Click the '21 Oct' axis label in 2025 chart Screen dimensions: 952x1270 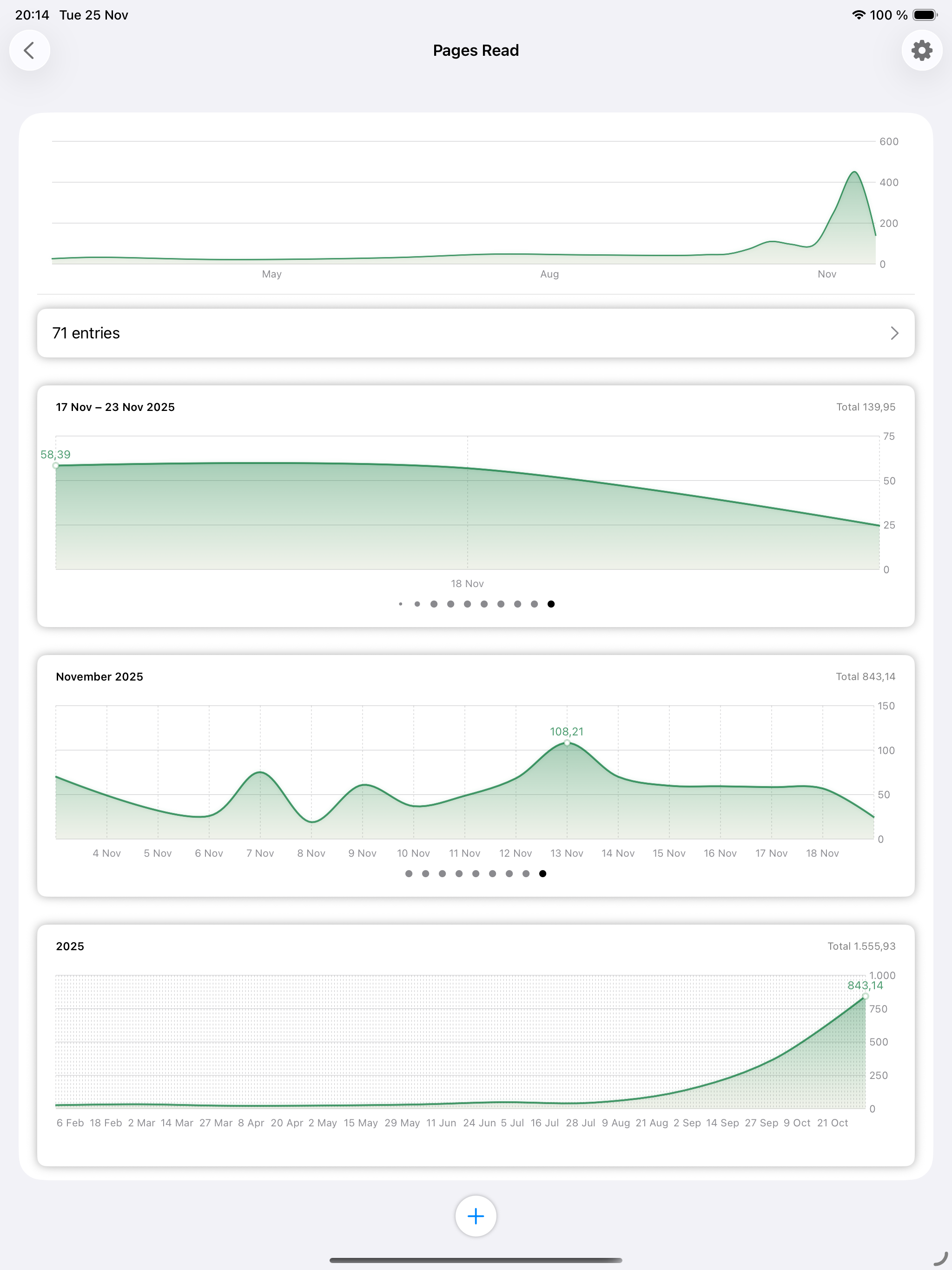832,1123
